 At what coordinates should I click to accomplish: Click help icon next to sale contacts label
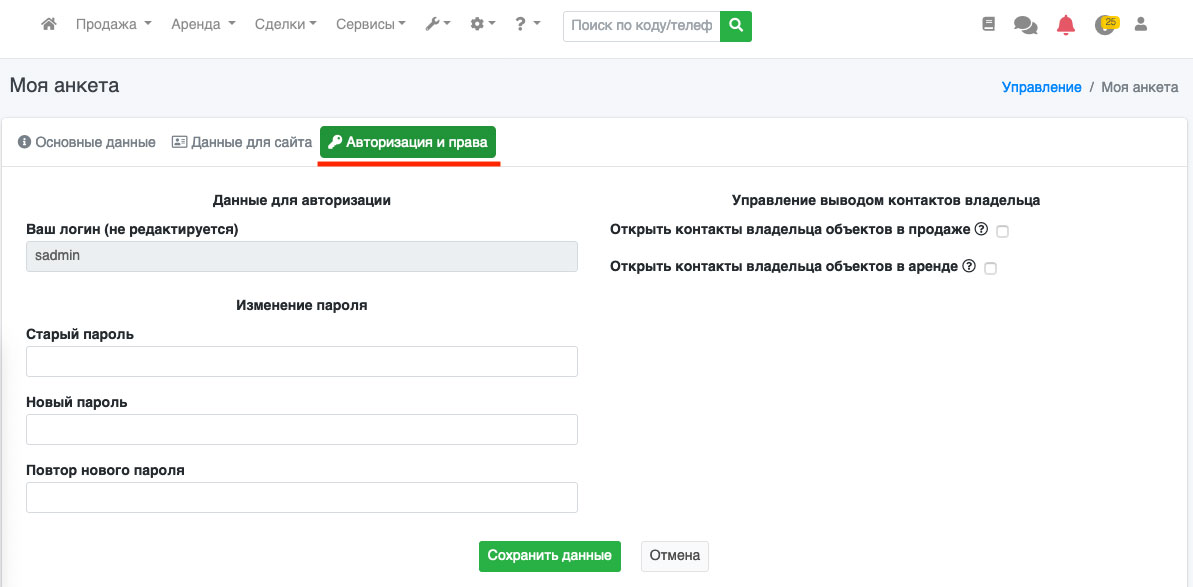(x=981, y=229)
